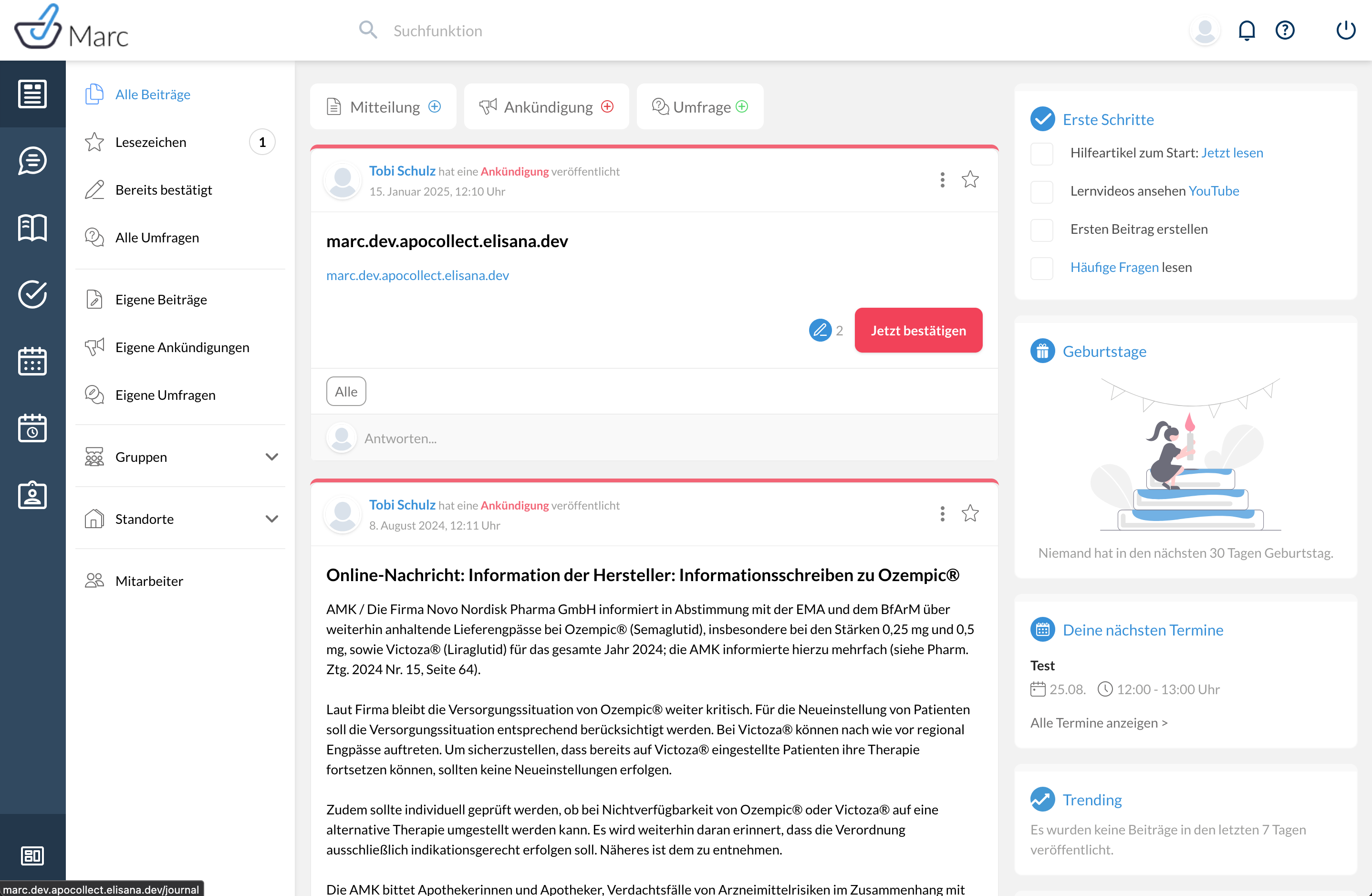The height and width of the screenshot is (896, 1372).
Task: Open the Häufige Fragen link
Action: (x=1114, y=268)
